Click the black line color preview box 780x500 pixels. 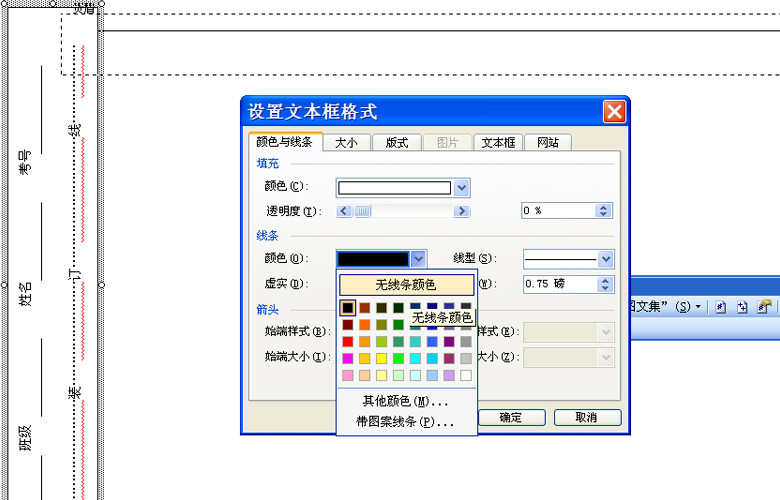[x=373, y=259]
